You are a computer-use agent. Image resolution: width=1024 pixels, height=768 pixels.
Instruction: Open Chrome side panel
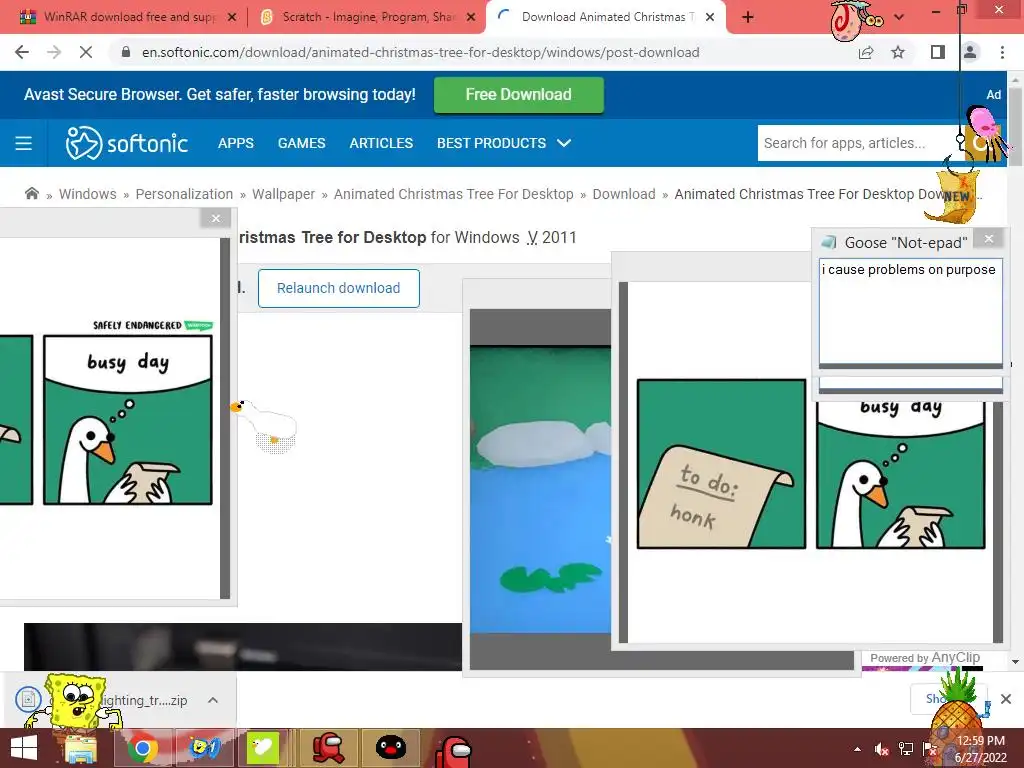(937, 52)
